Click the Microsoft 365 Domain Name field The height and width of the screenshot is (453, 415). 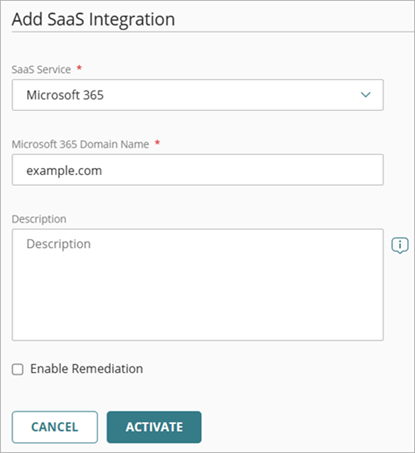point(198,170)
